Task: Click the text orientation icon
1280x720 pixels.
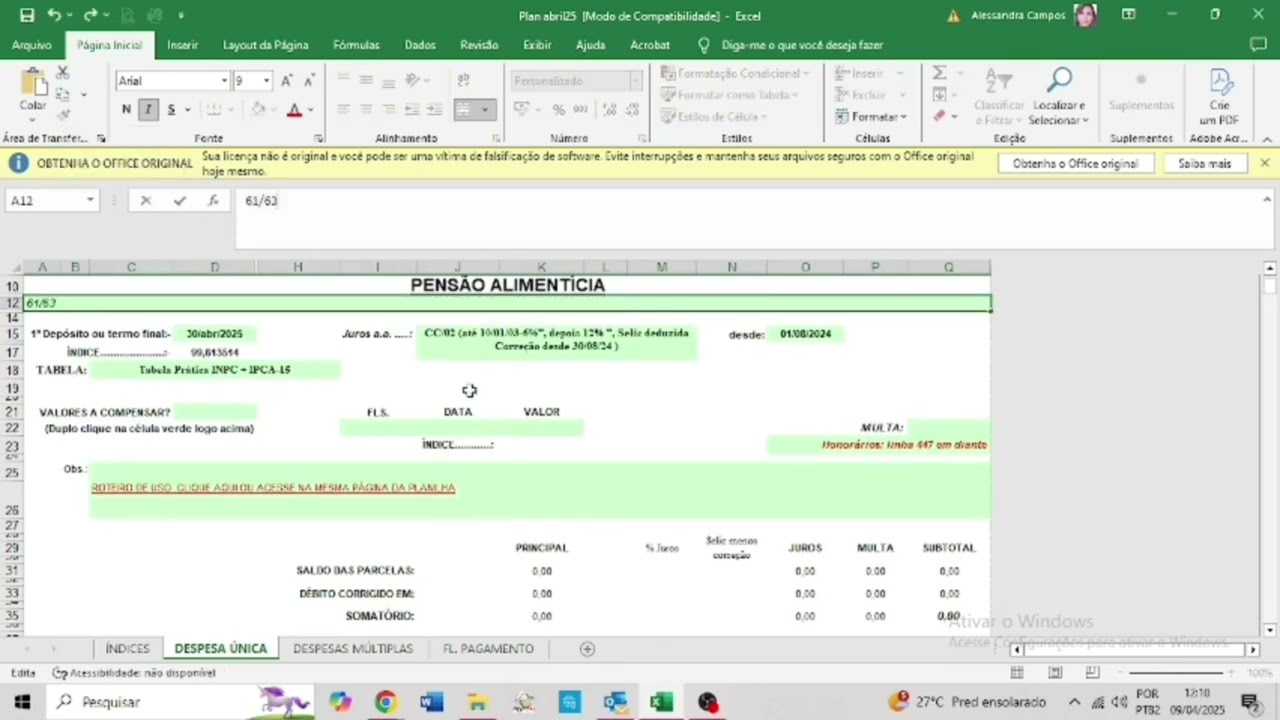Action: (414, 80)
